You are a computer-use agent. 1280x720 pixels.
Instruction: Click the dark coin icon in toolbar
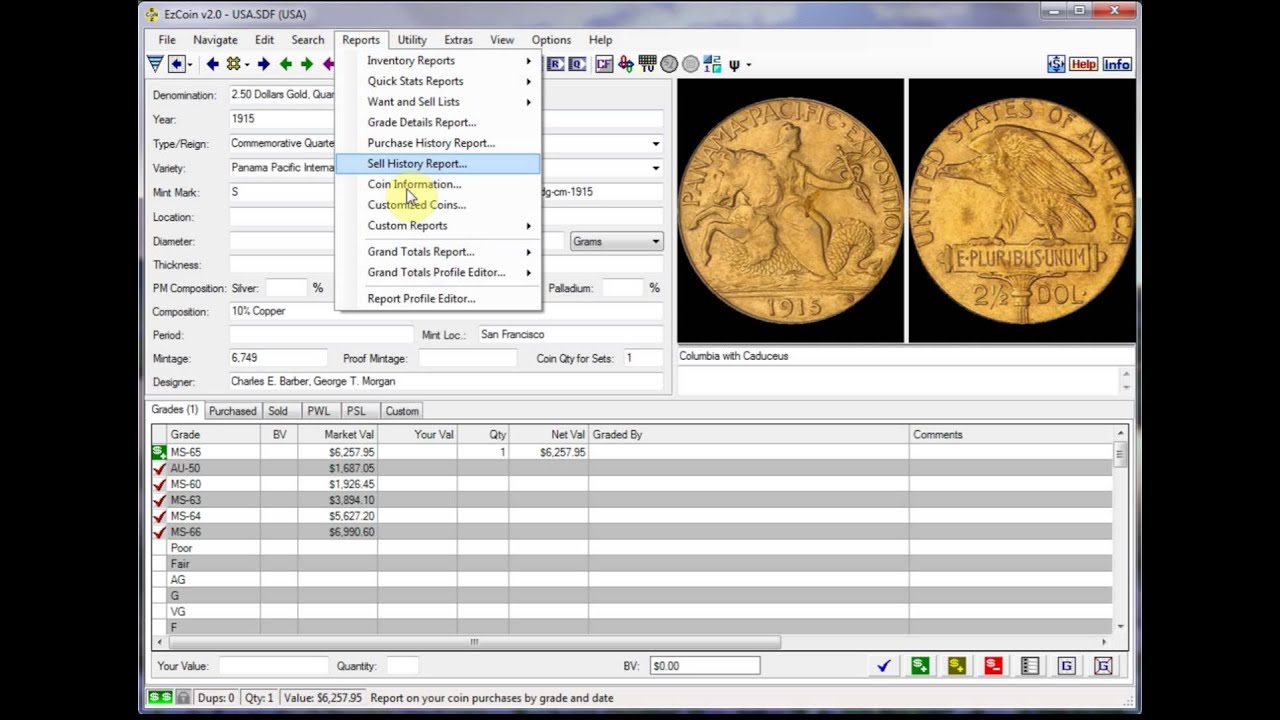(x=669, y=64)
